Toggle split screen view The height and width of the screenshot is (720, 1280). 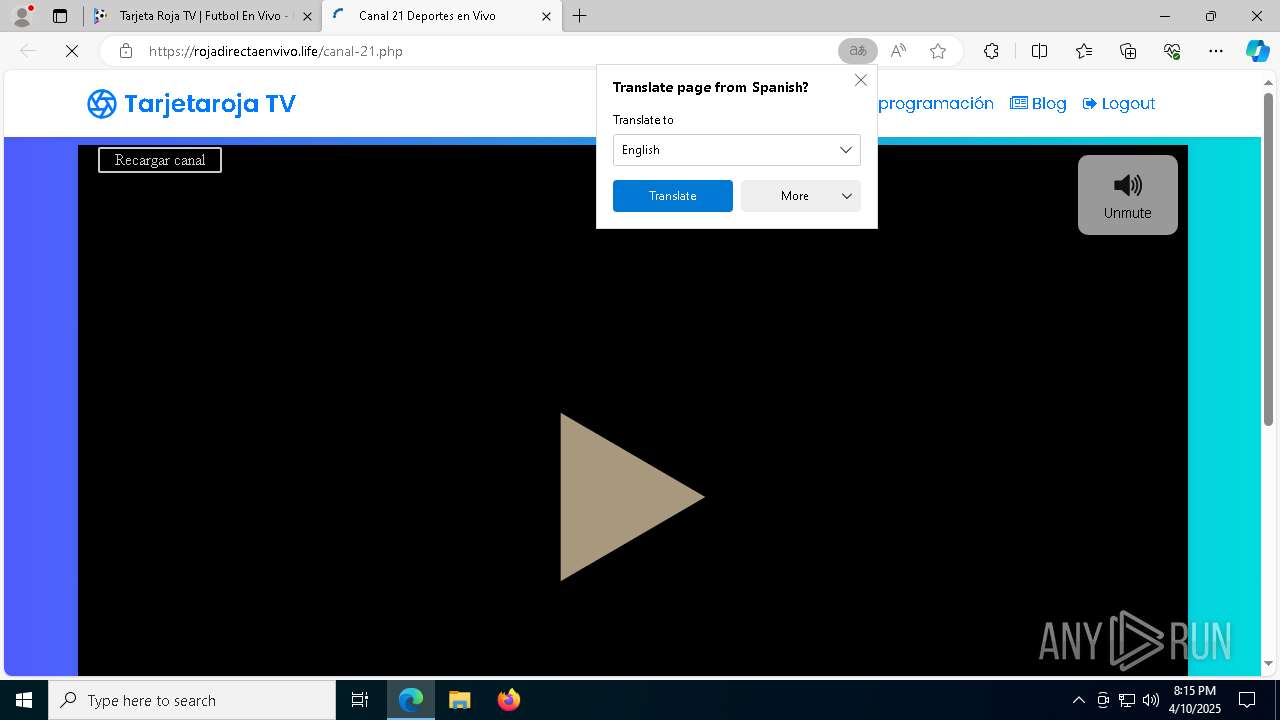(1039, 51)
